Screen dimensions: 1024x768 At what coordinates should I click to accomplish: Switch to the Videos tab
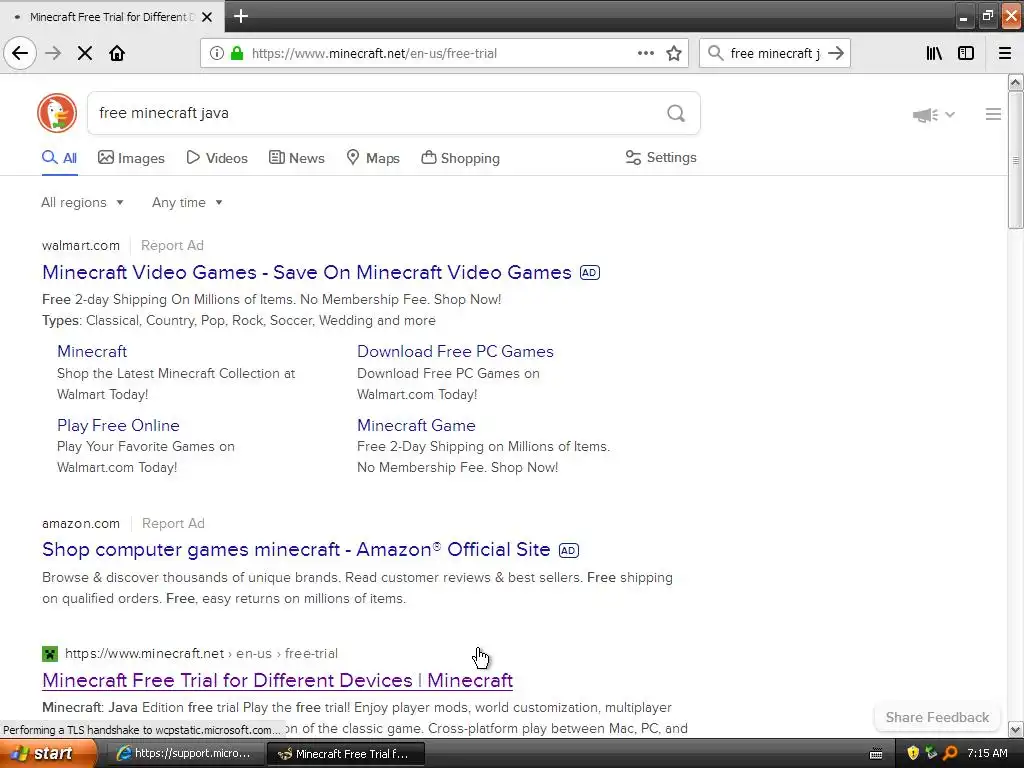click(x=217, y=158)
